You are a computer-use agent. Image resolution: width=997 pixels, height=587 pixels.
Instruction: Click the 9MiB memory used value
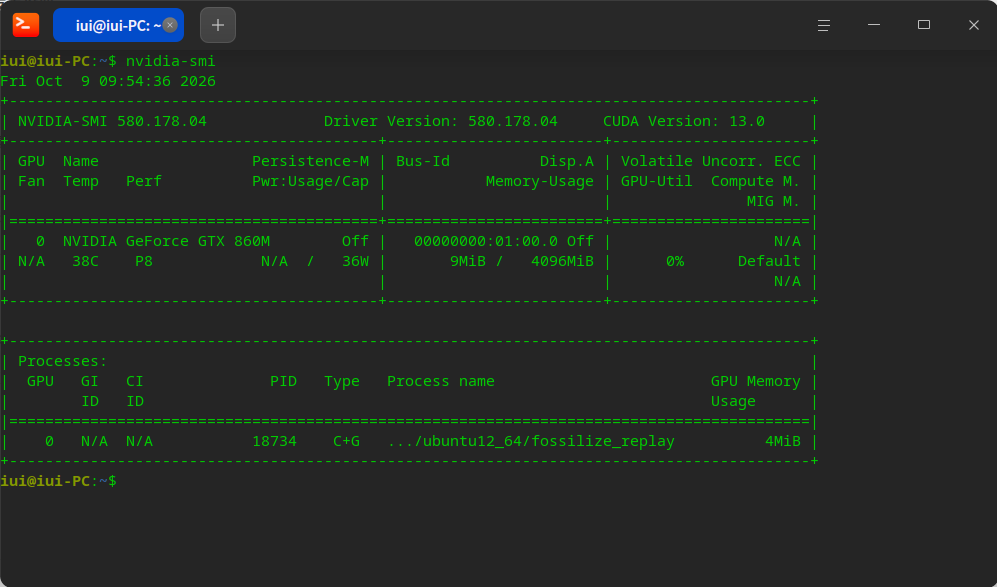(x=468, y=261)
